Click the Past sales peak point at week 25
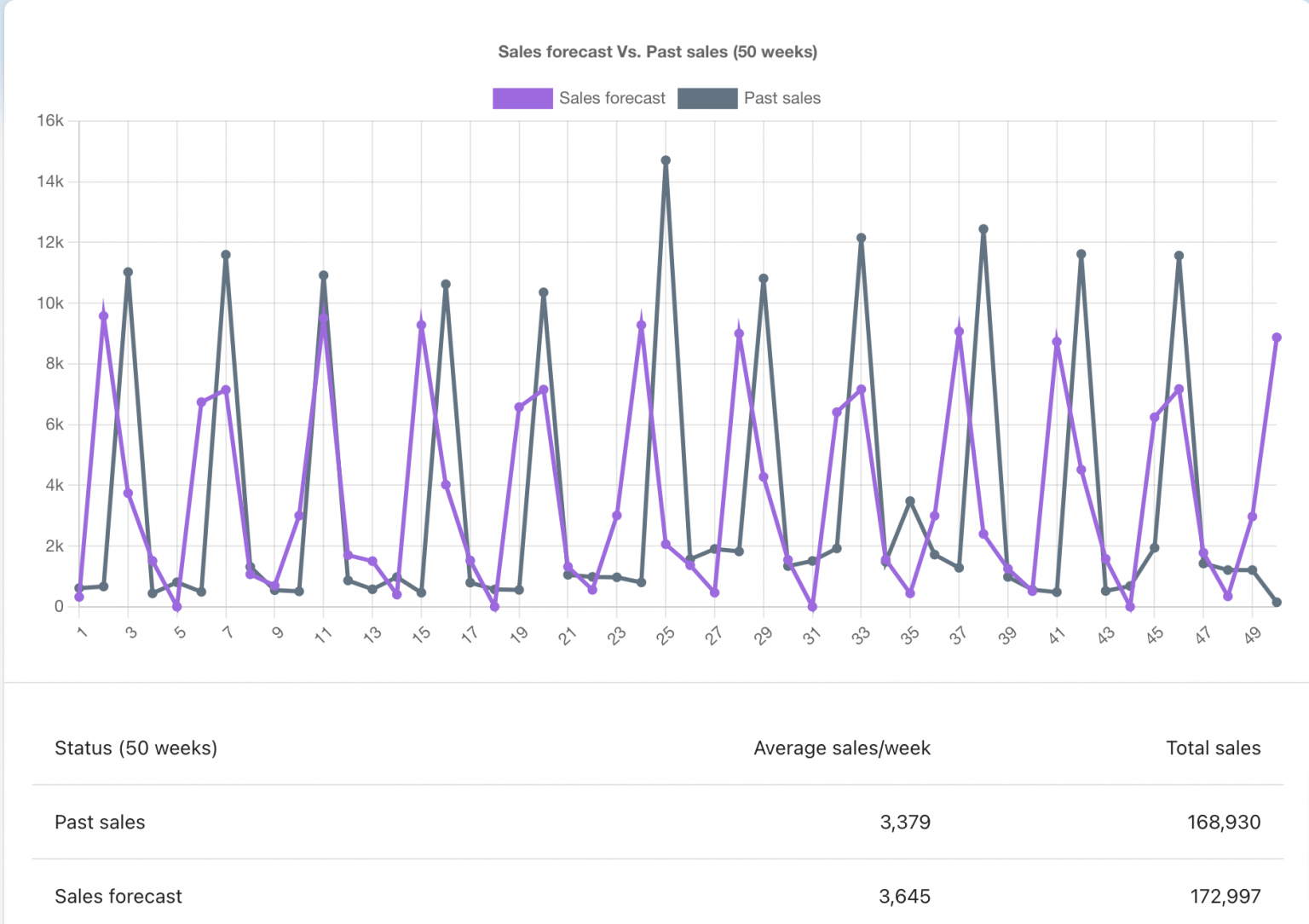This screenshot has width=1309, height=924. (x=666, y=160)
